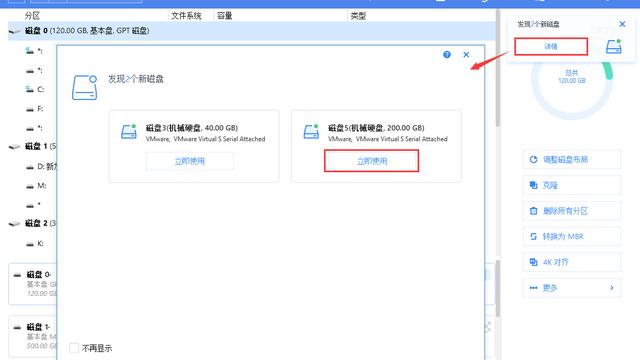This screenshot has height=360, width=640.
Task: Use disk 3 immediately (立即使用)
Action: coord(190,161)
